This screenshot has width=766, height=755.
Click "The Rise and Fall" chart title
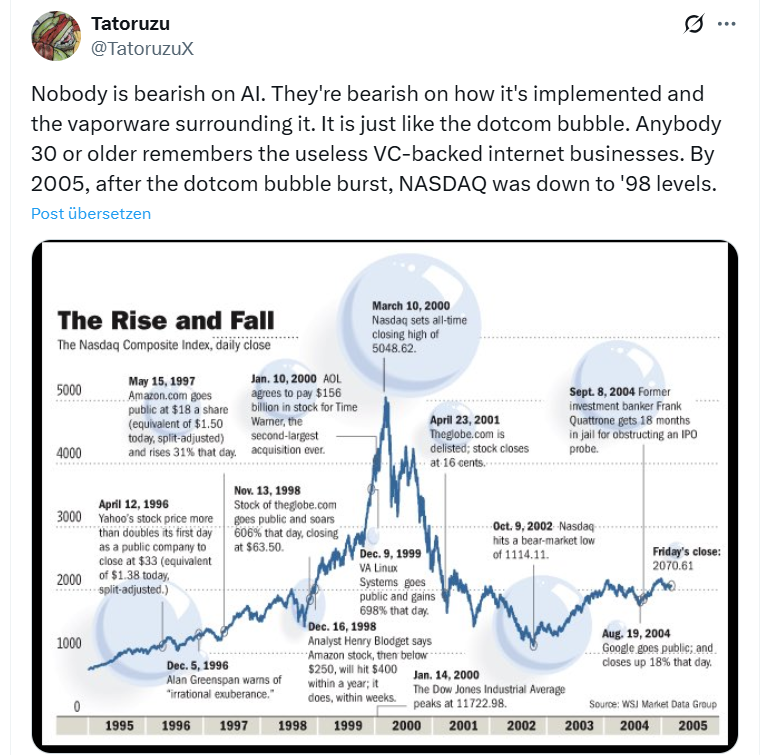pos(165,321)
